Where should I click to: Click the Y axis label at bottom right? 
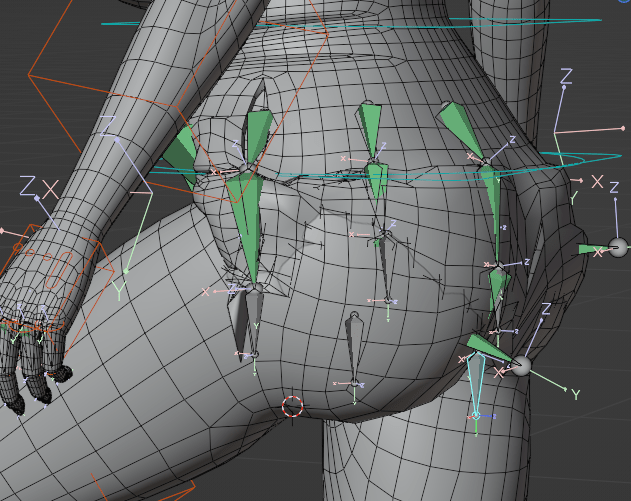pyautogui.click(x=577, y=395)
